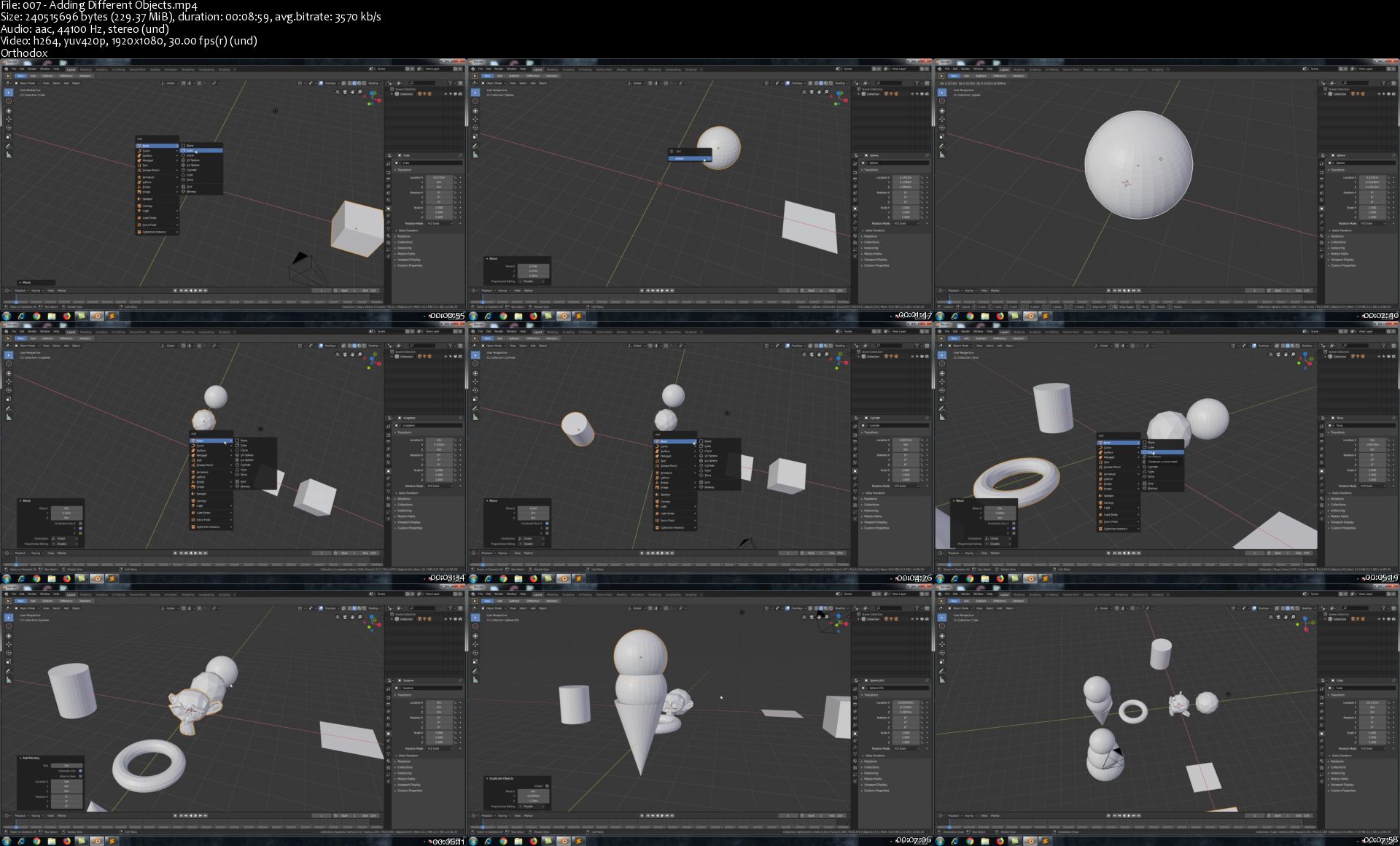Viewport: 1400px width, 846px height.
Task: Expand Delta Transform in the 00:04:26 properties
Action: coord(875,493)
